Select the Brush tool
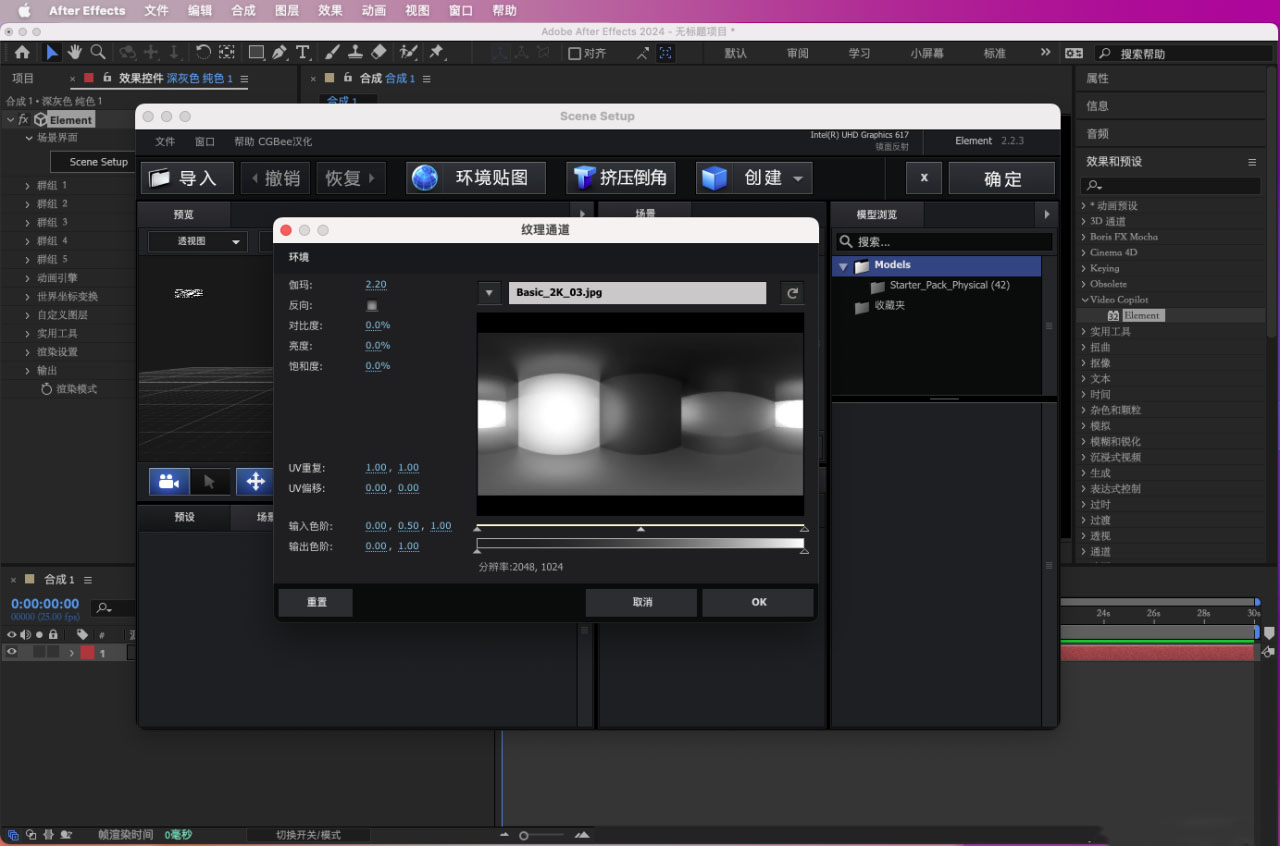Screen dimensions: 1280x846 tap(333, 52)
